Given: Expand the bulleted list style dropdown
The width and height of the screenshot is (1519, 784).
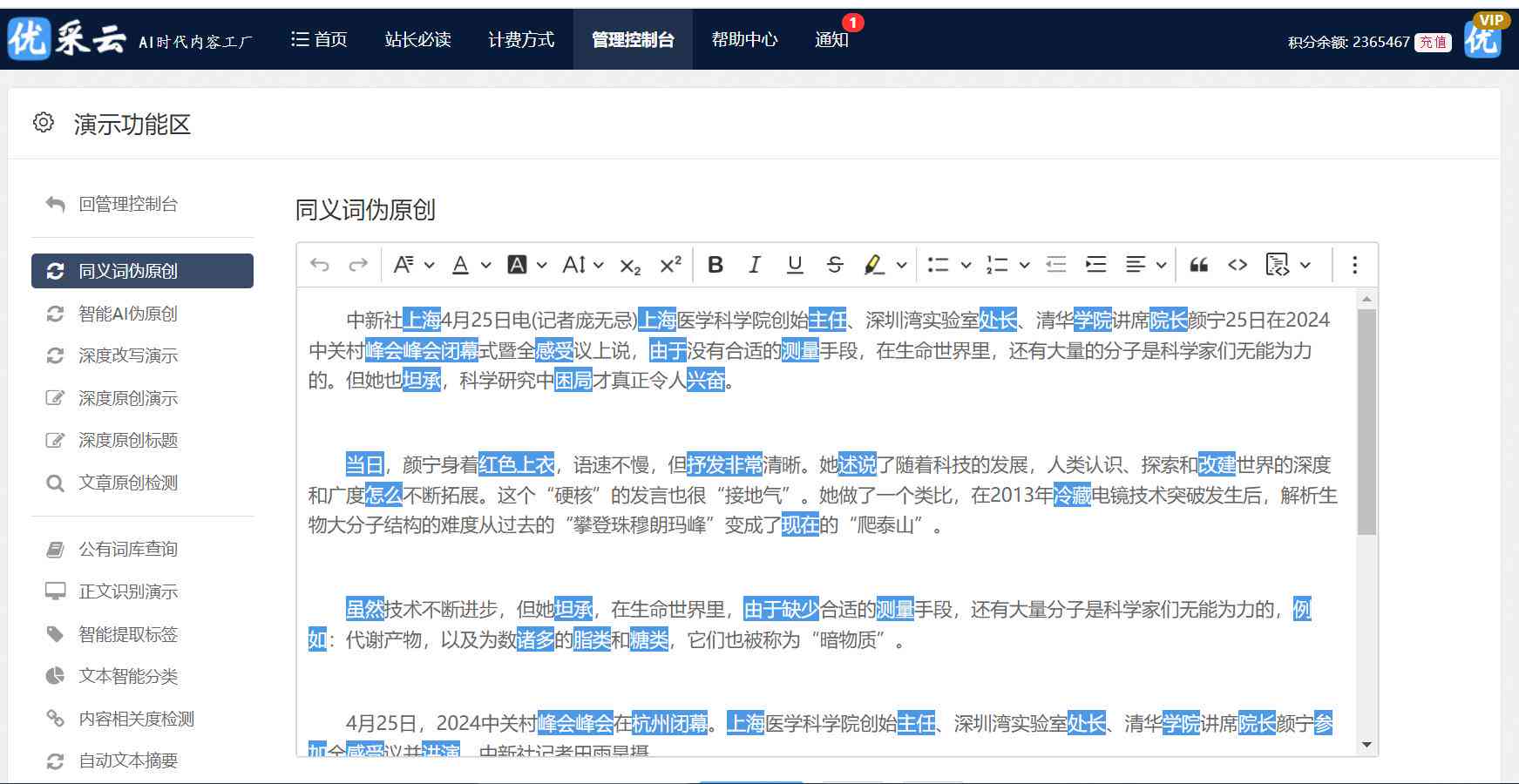Looking at the screenshot, I should (x=966, y=266).
